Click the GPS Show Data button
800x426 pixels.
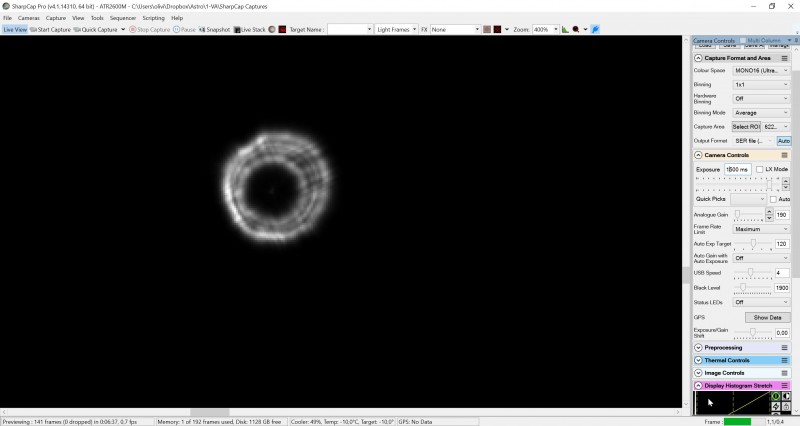point(767,317)
